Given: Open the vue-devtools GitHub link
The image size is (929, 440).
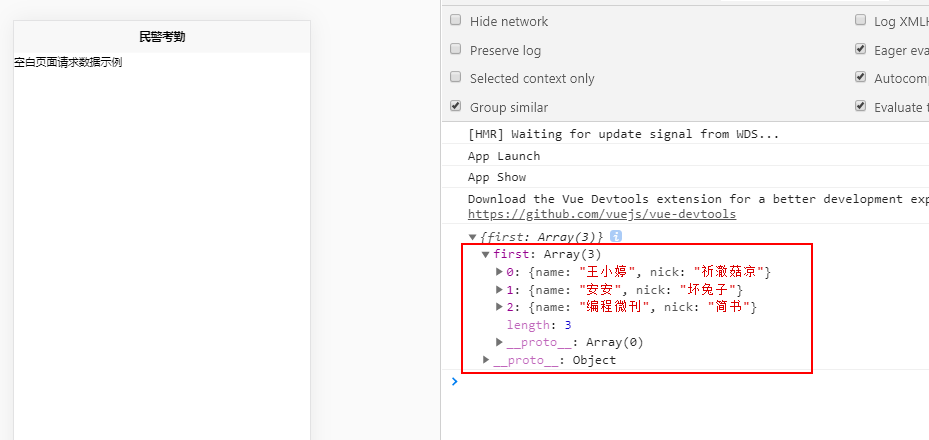Looking at the screenshot, I should (x=601, y=214).
